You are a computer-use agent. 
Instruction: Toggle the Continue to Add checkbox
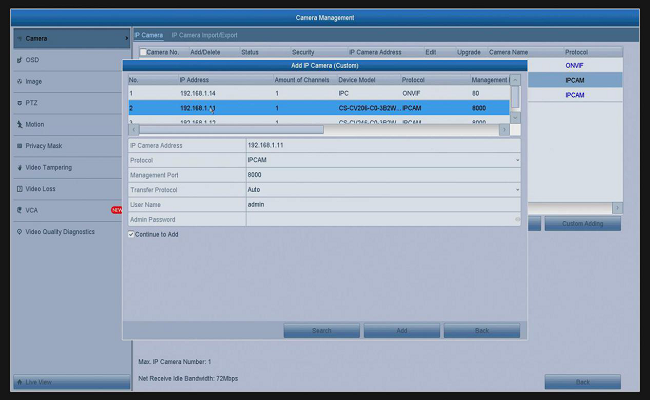(131, 234)
